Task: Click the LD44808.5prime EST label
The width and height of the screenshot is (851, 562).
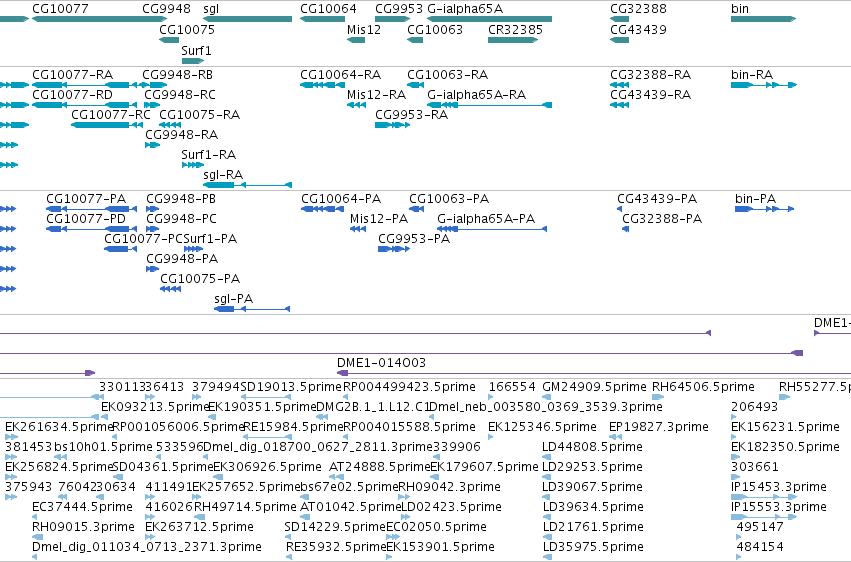Action: click(593, 447)
